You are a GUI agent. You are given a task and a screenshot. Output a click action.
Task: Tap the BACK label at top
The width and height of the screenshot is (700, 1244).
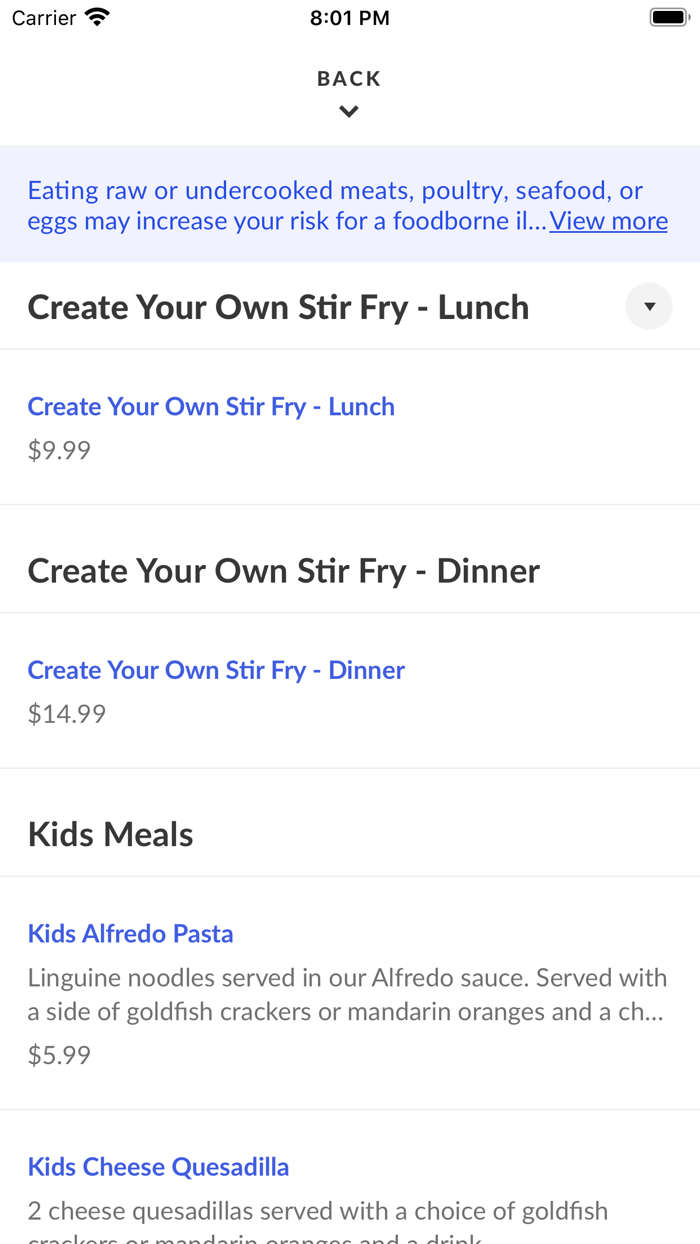(349, 79)
